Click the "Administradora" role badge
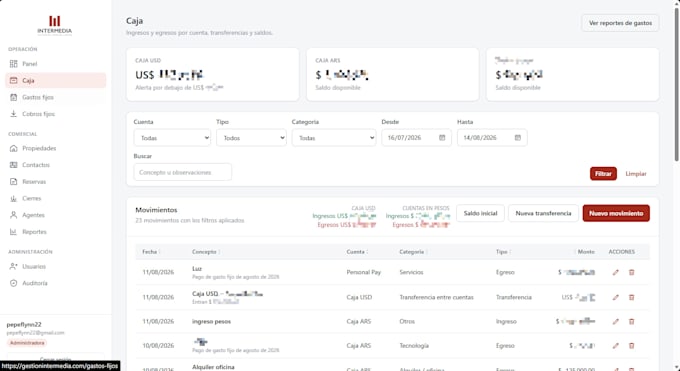Image resolution: width=680 pixels, height=371 pixels. click(27, 343)
